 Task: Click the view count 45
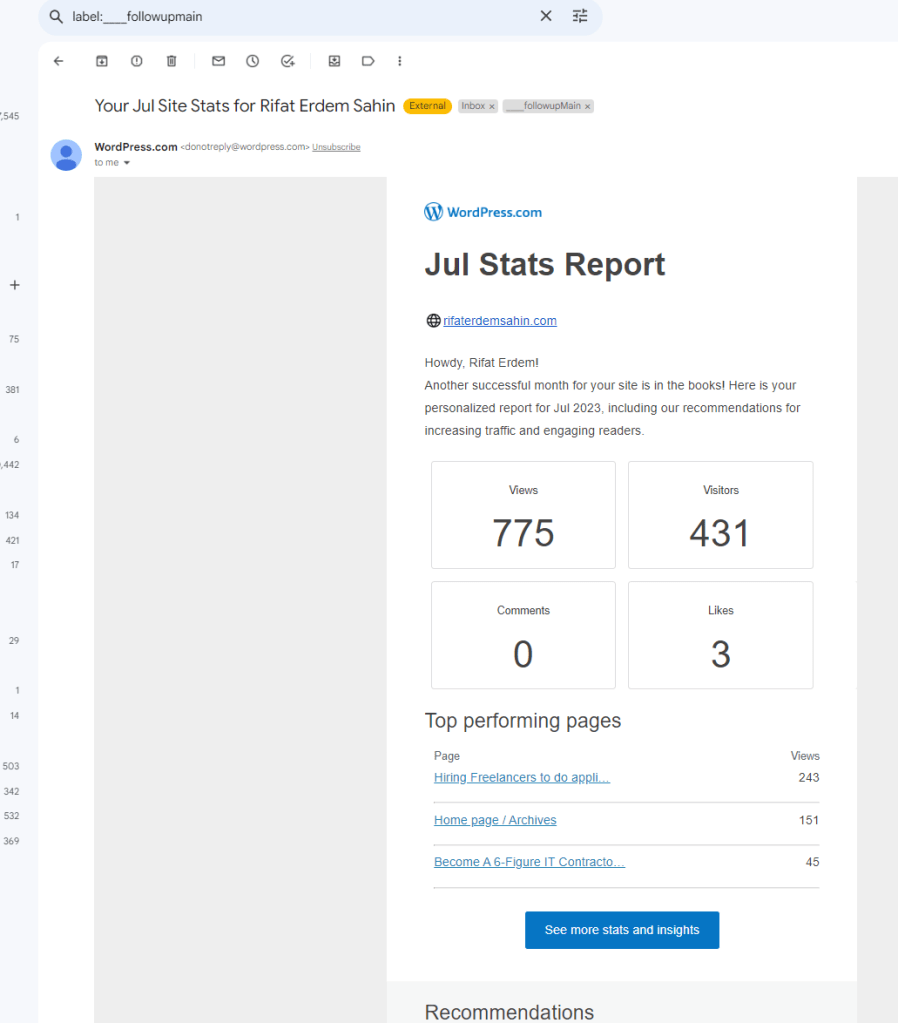pyautogui.click(x=813, y=862)
